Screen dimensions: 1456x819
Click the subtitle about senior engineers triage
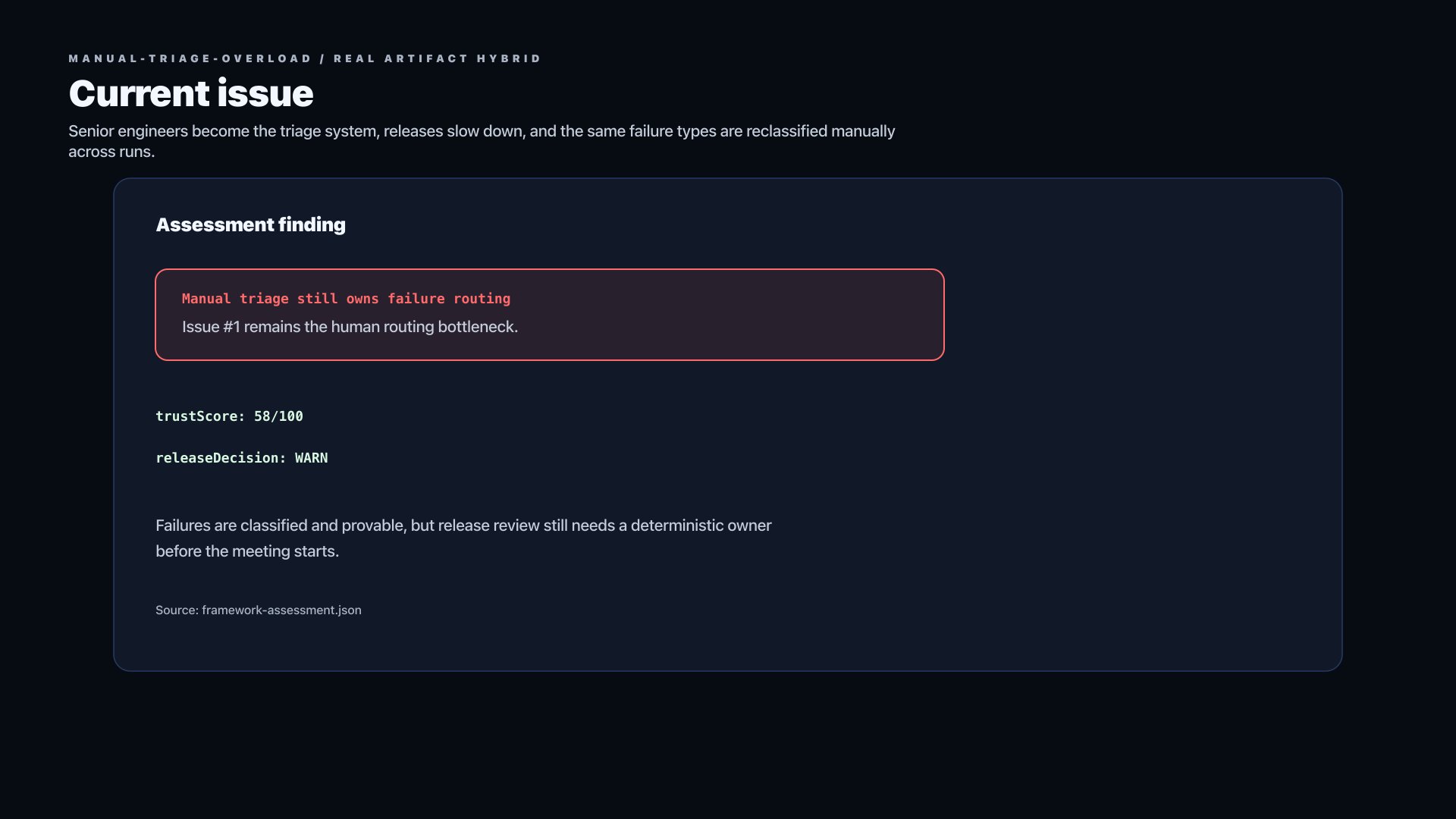tap(482, 141)
